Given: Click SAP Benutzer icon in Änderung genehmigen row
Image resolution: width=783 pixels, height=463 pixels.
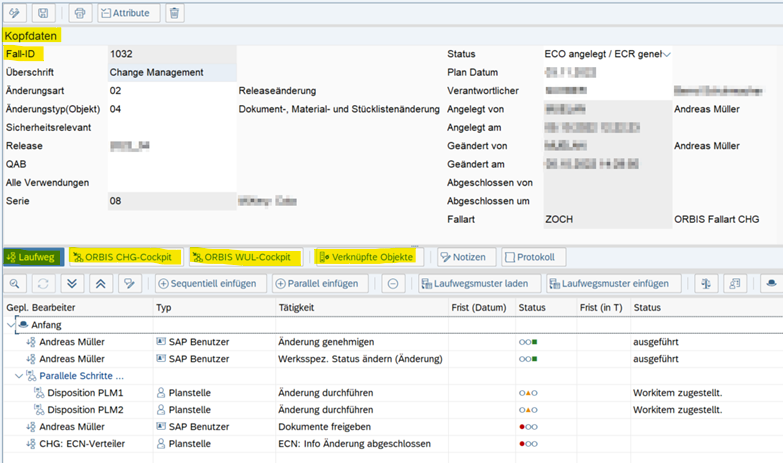Looking at the screenshot, I should 161,342.
